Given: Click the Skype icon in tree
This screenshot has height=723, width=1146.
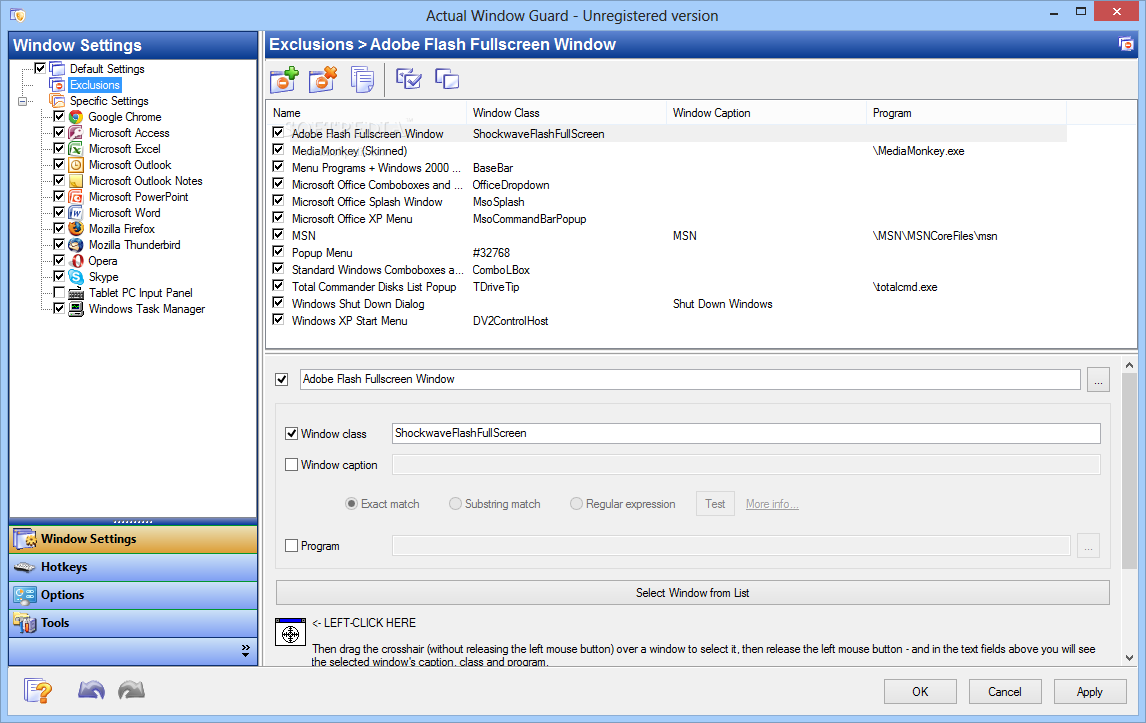Looking at the screenshot, I should tap(76, 277).
